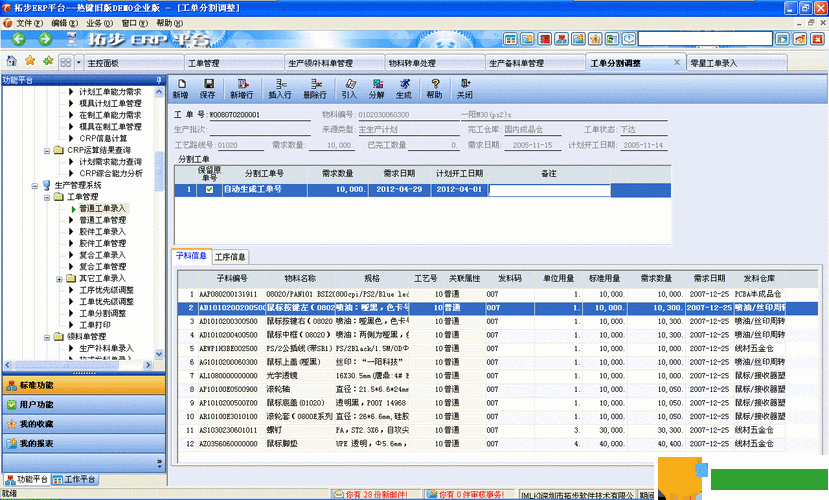Click the window tile grid icon

pyautogui.click(x=66, y=62)
